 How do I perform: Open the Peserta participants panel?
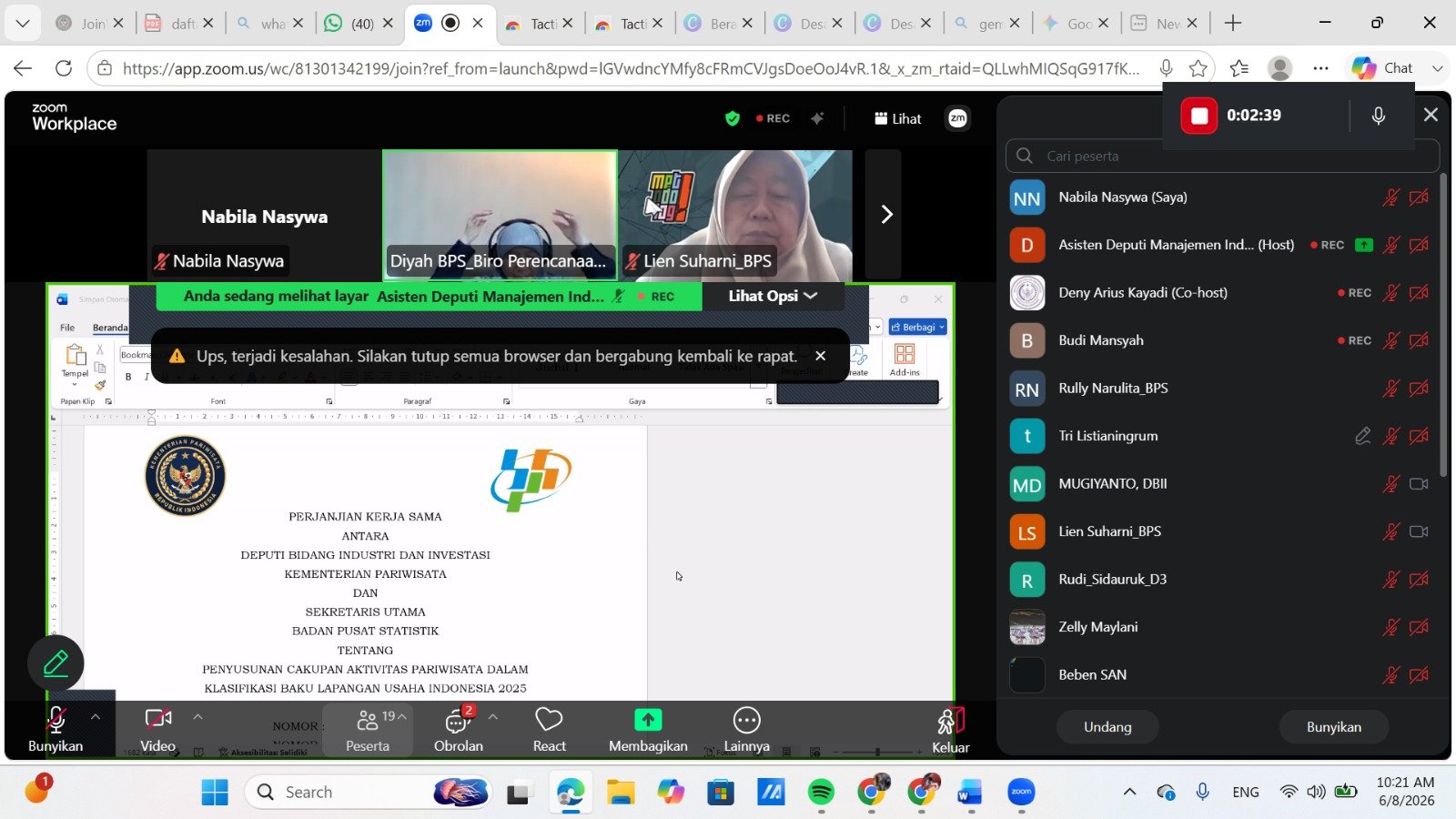pyautogui.click(x=367, y=730)
